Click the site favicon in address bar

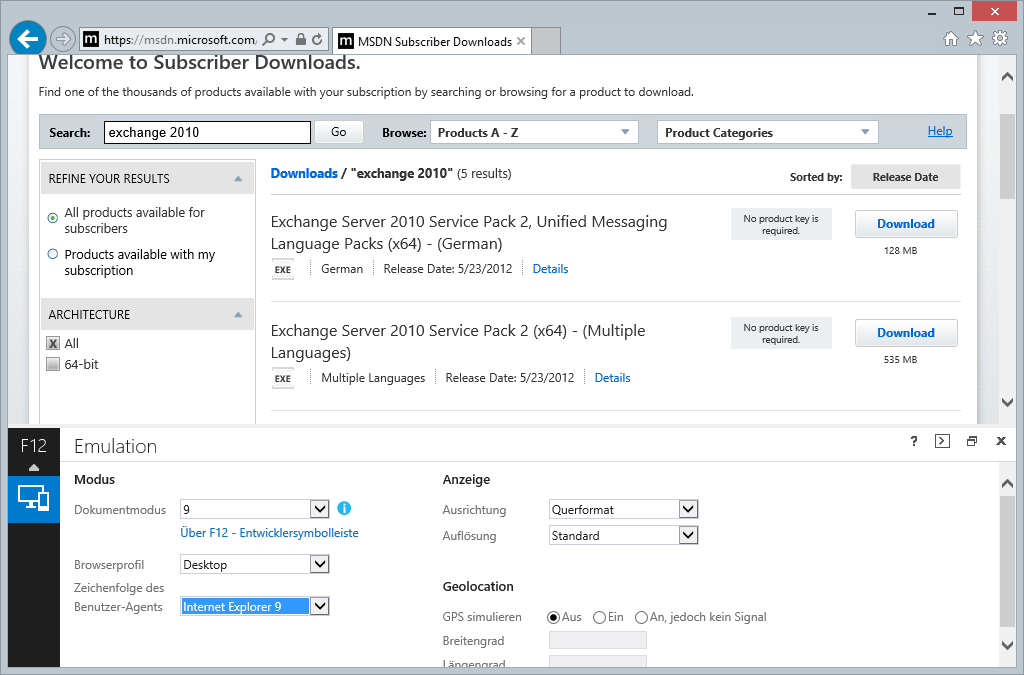(x=91, y=39)
